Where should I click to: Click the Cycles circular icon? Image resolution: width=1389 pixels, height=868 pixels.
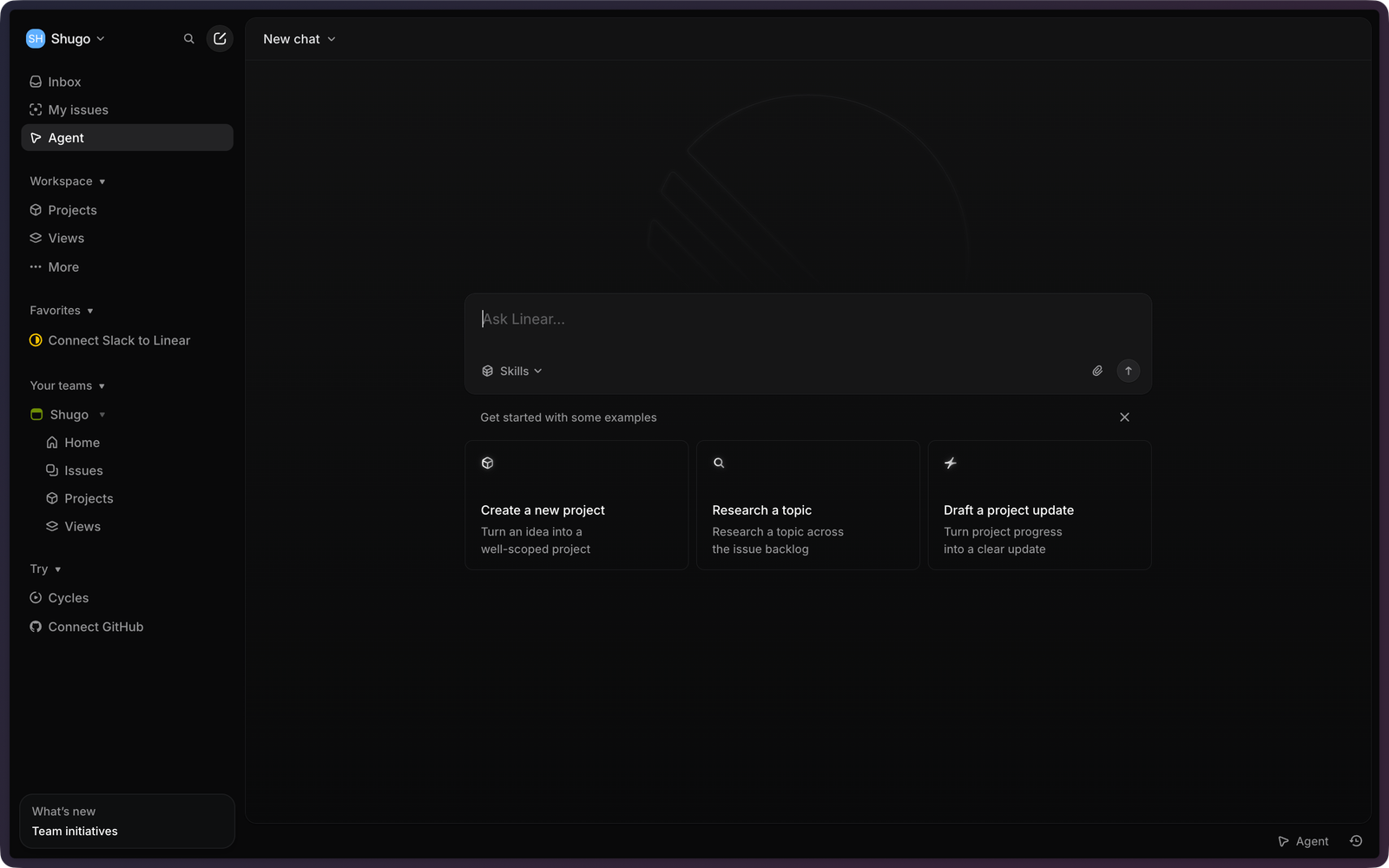[36, 598]
